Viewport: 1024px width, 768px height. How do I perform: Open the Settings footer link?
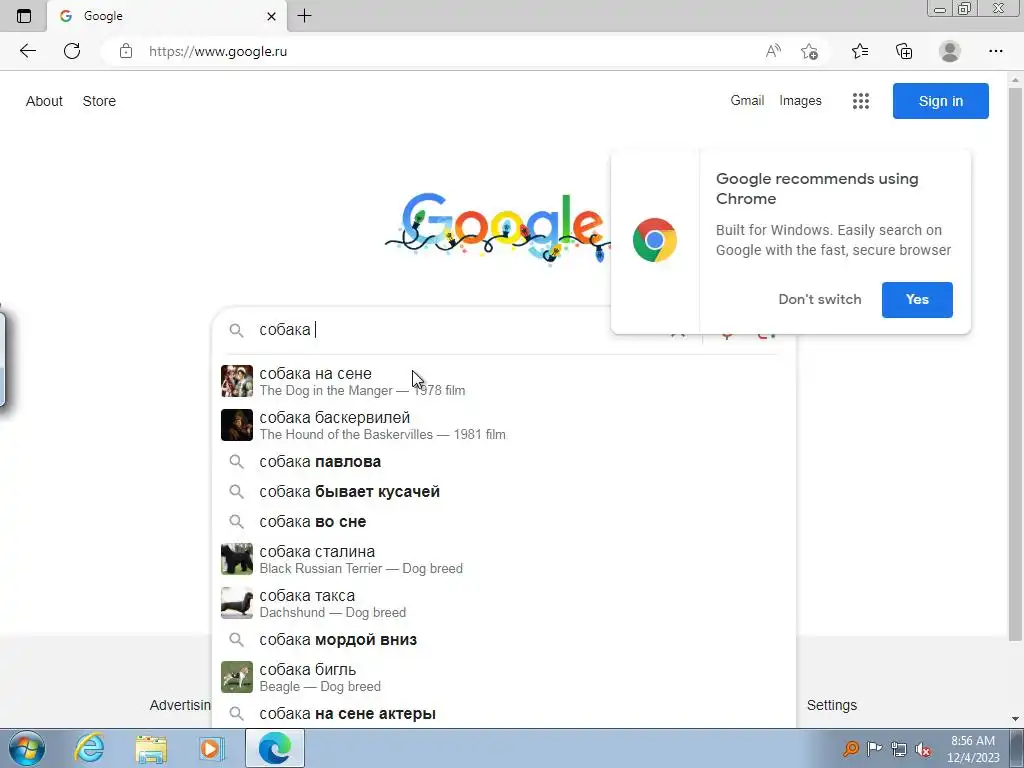pyautogui.click(x=831, y=705)
